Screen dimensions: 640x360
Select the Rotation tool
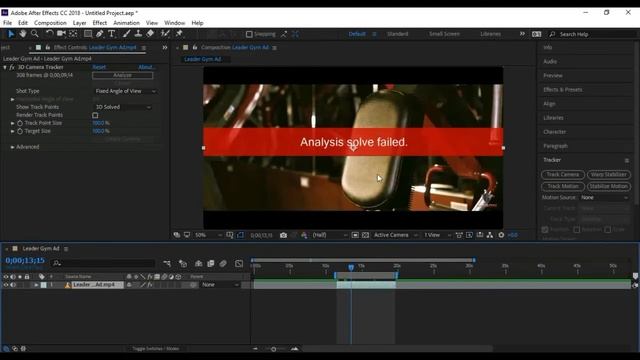[x=49, y=34]
